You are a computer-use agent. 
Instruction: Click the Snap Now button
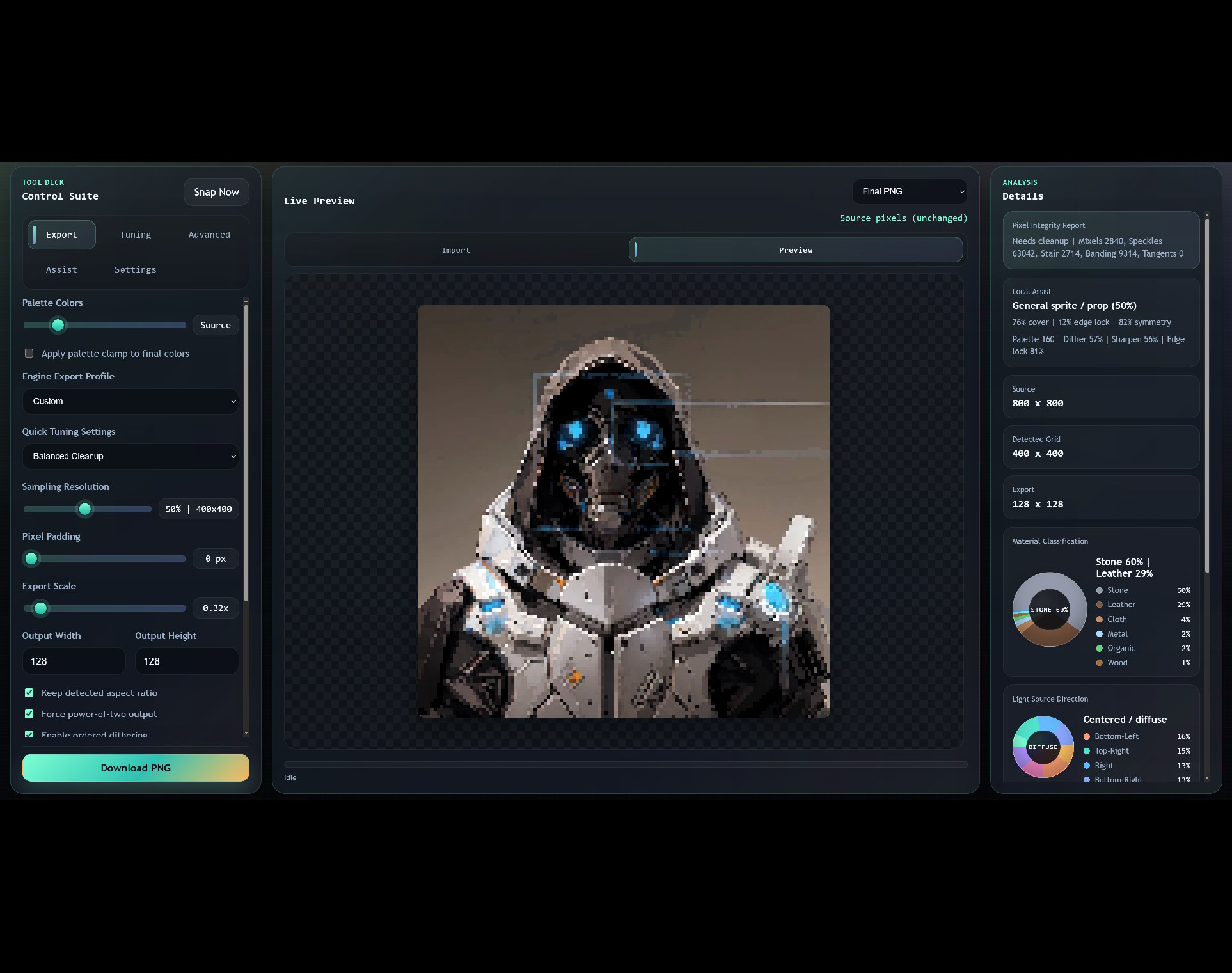pos(216,192)
